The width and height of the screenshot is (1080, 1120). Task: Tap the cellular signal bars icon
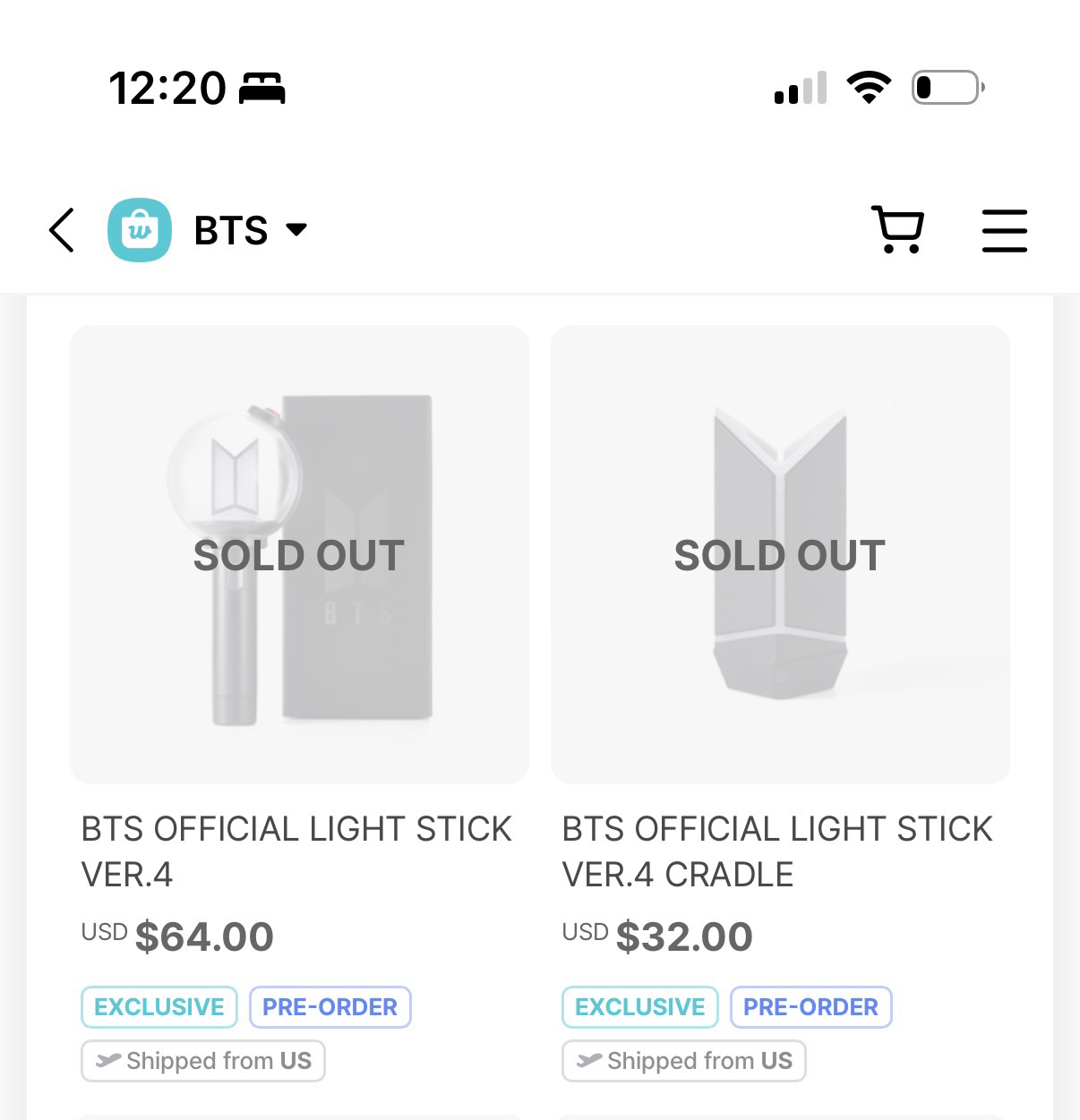800,89
